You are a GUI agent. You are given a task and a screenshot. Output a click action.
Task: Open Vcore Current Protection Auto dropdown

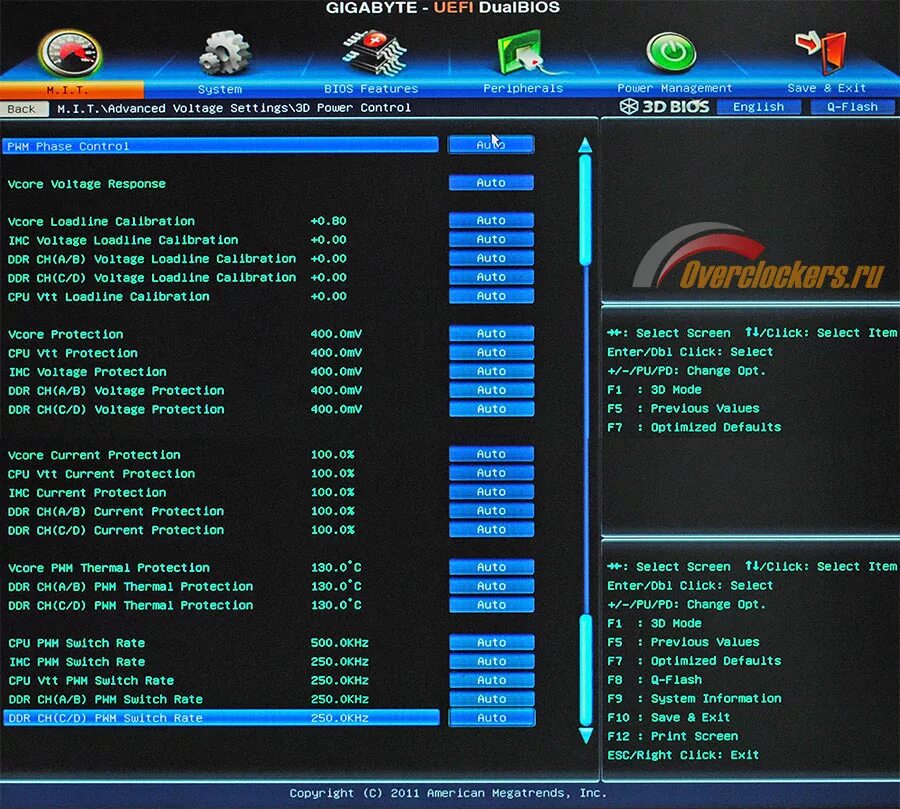pos(491,454)
